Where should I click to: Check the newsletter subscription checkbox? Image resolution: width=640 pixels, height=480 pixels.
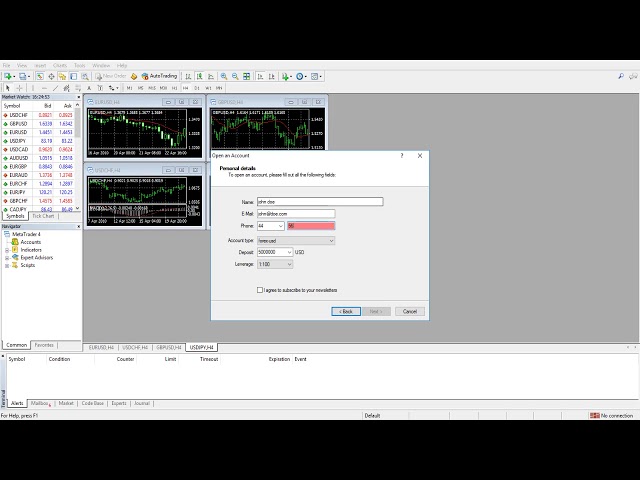(x=260, y=290)
